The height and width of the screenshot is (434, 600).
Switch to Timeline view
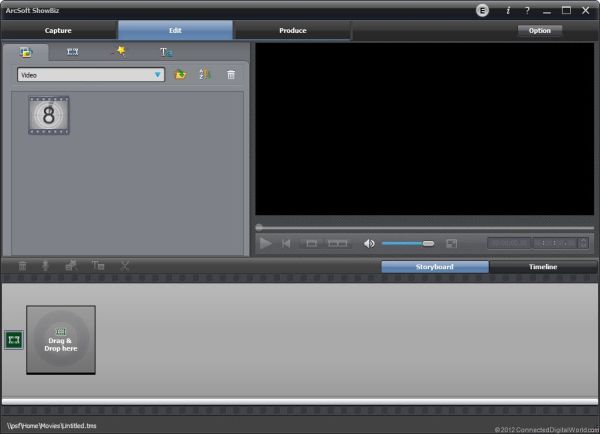[x=543, y=267]
